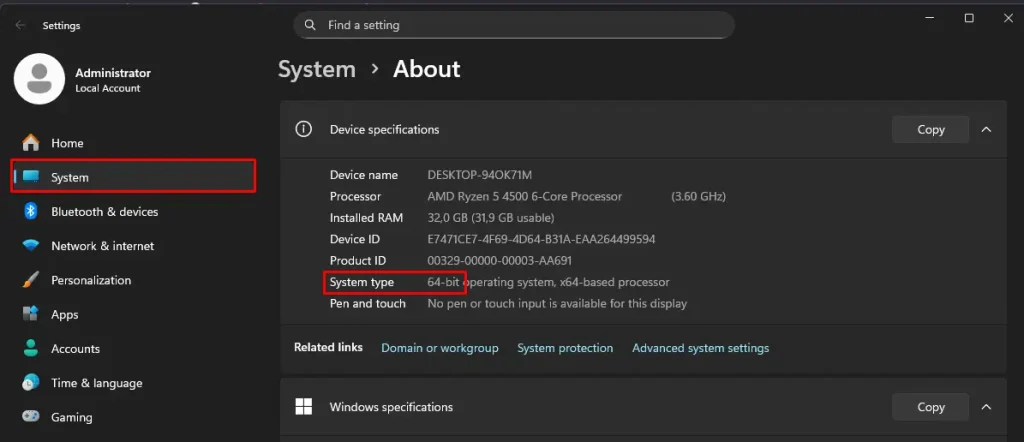The height and width of the screenshot is (442, 1024).
Task: Minimize the Settings window
Action: tap(930, 18)
